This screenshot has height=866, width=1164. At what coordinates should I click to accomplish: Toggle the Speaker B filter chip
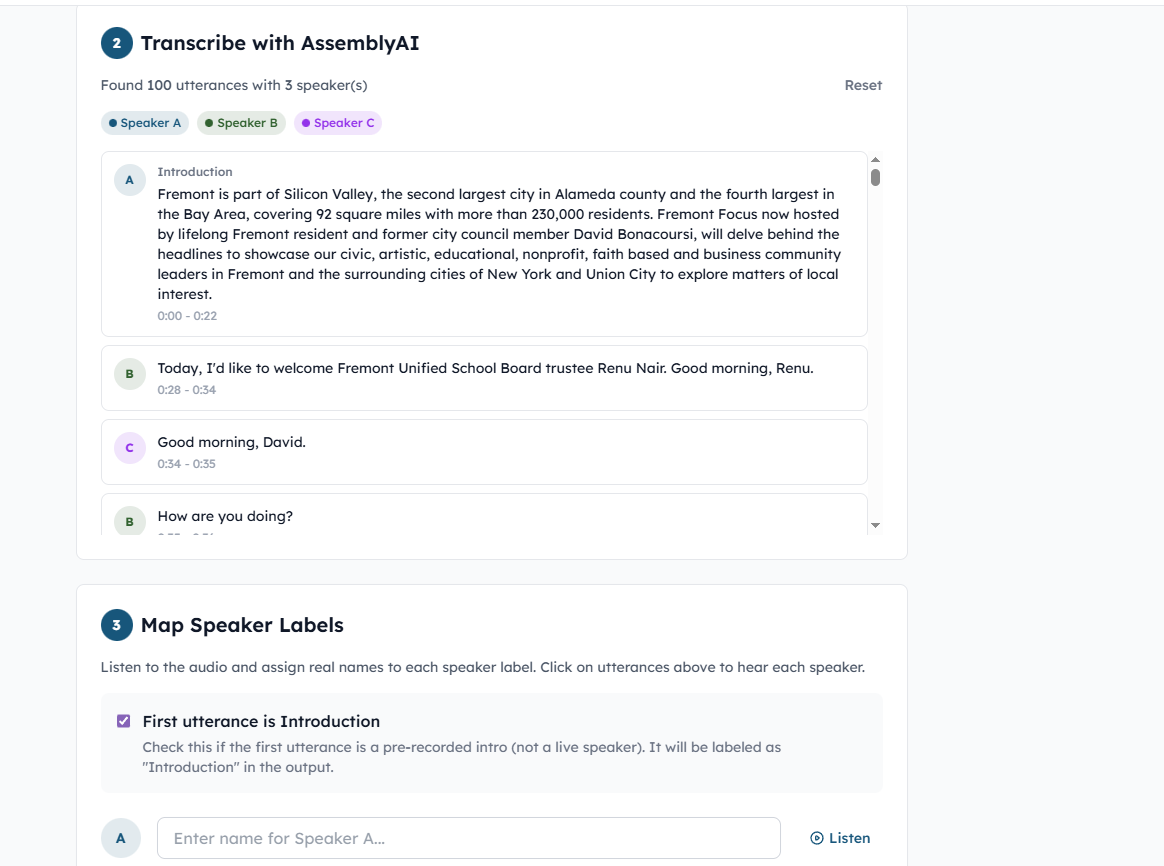(x=241, y=123)
